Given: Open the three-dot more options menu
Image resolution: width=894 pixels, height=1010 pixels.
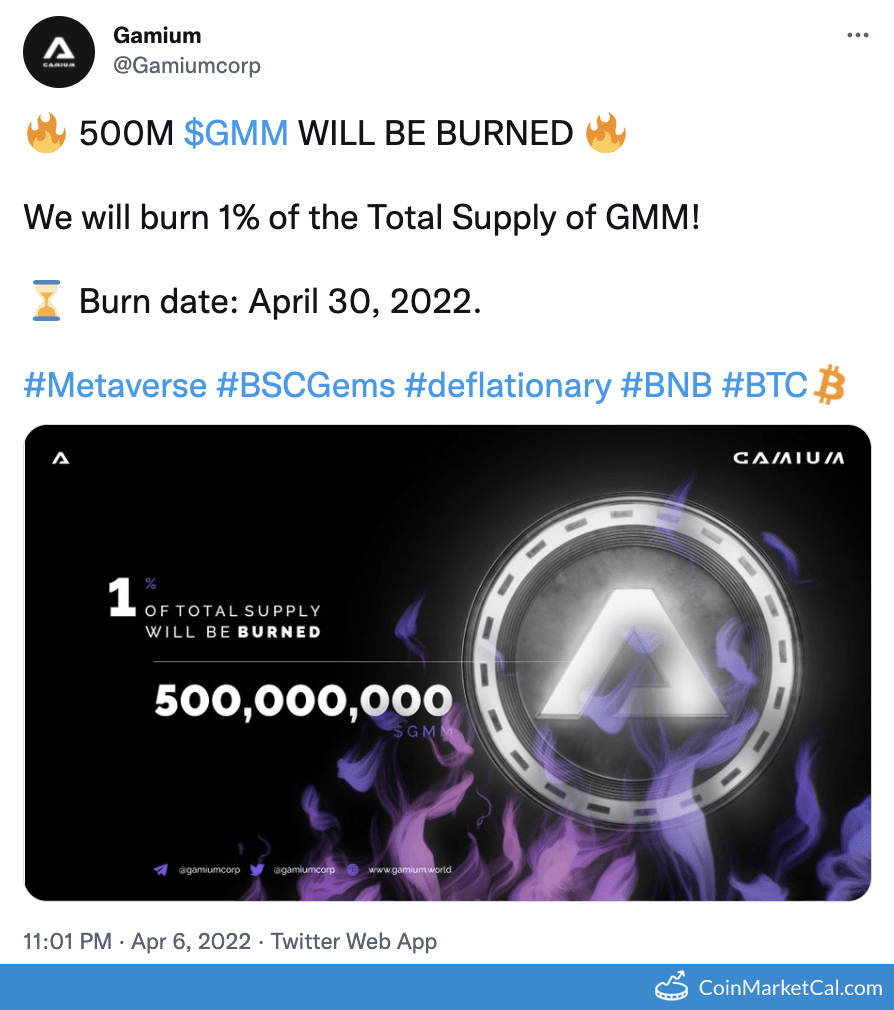Looking at the screenshot, I should (857, 35).
